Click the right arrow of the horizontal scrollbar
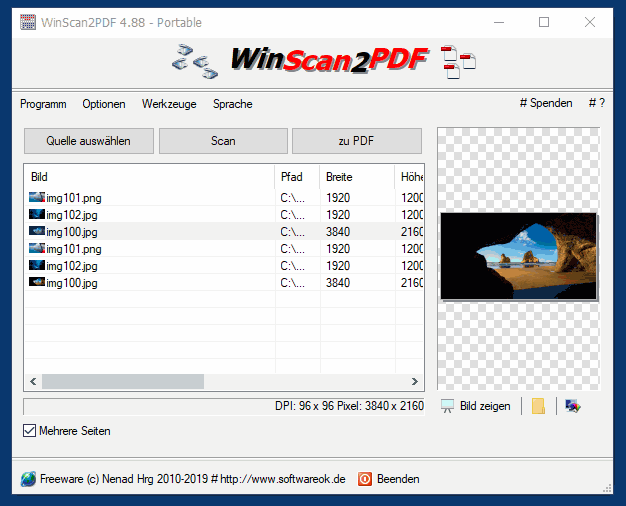Viewport: 626px width, 506px height. 415,381
